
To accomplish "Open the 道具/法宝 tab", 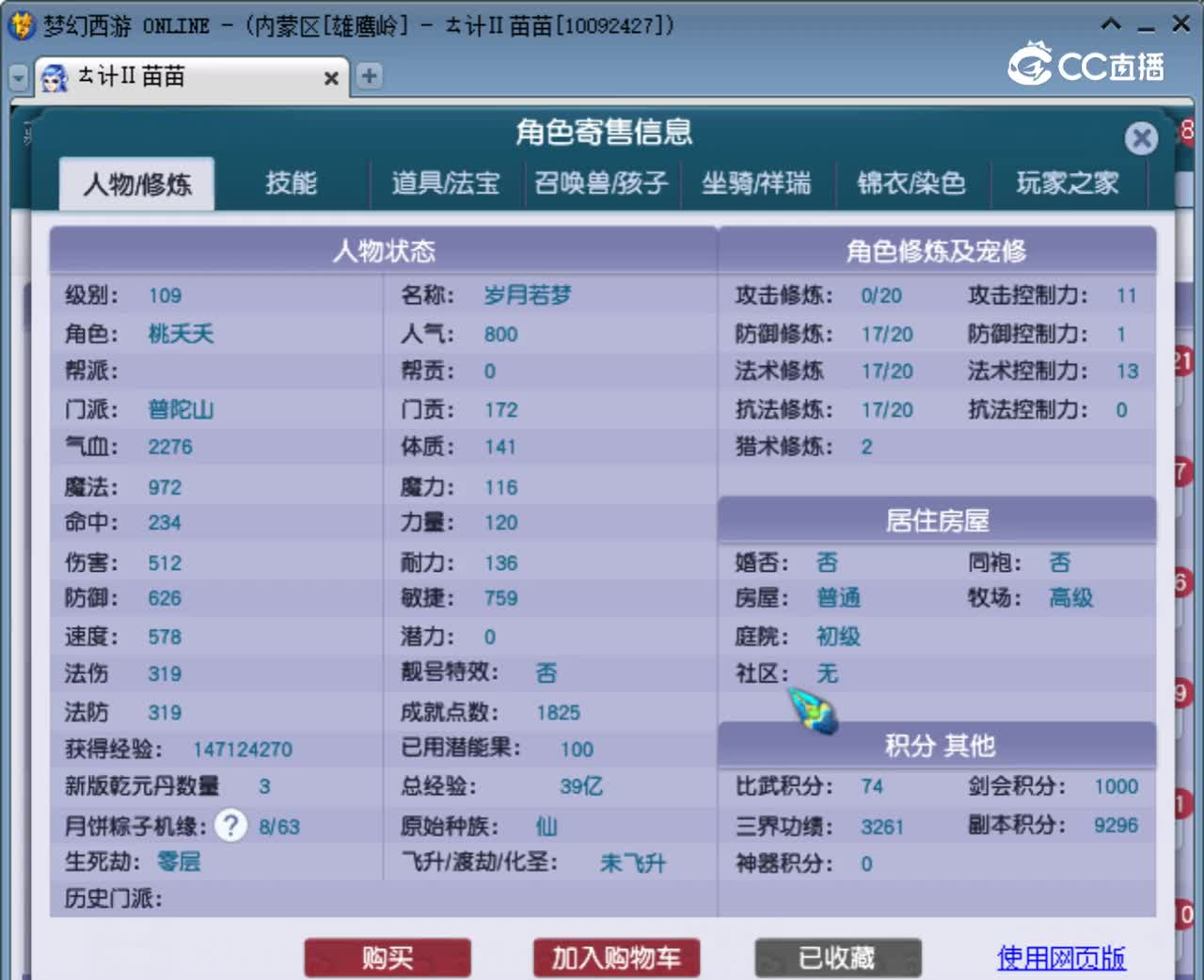I will 446,182.
